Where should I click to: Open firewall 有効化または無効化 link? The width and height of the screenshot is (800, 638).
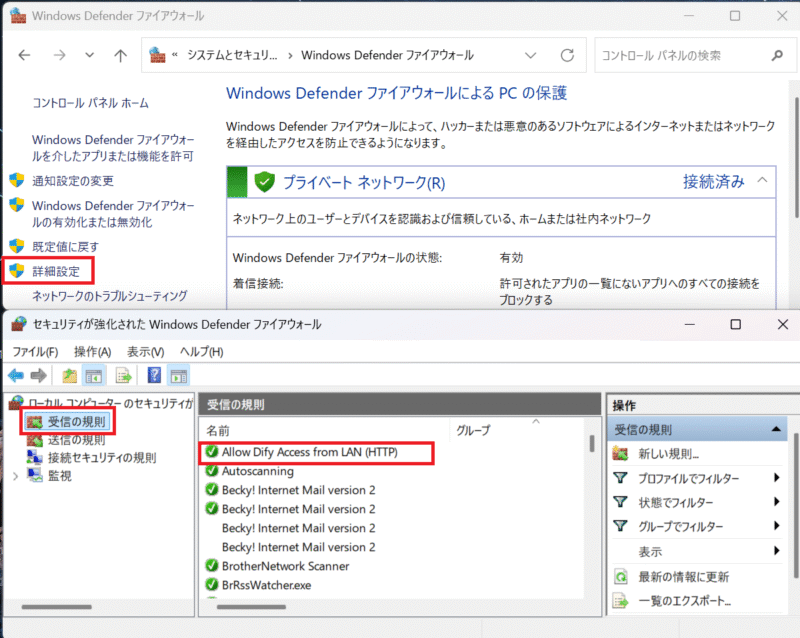pyautogui.click(x=113, y=214)
